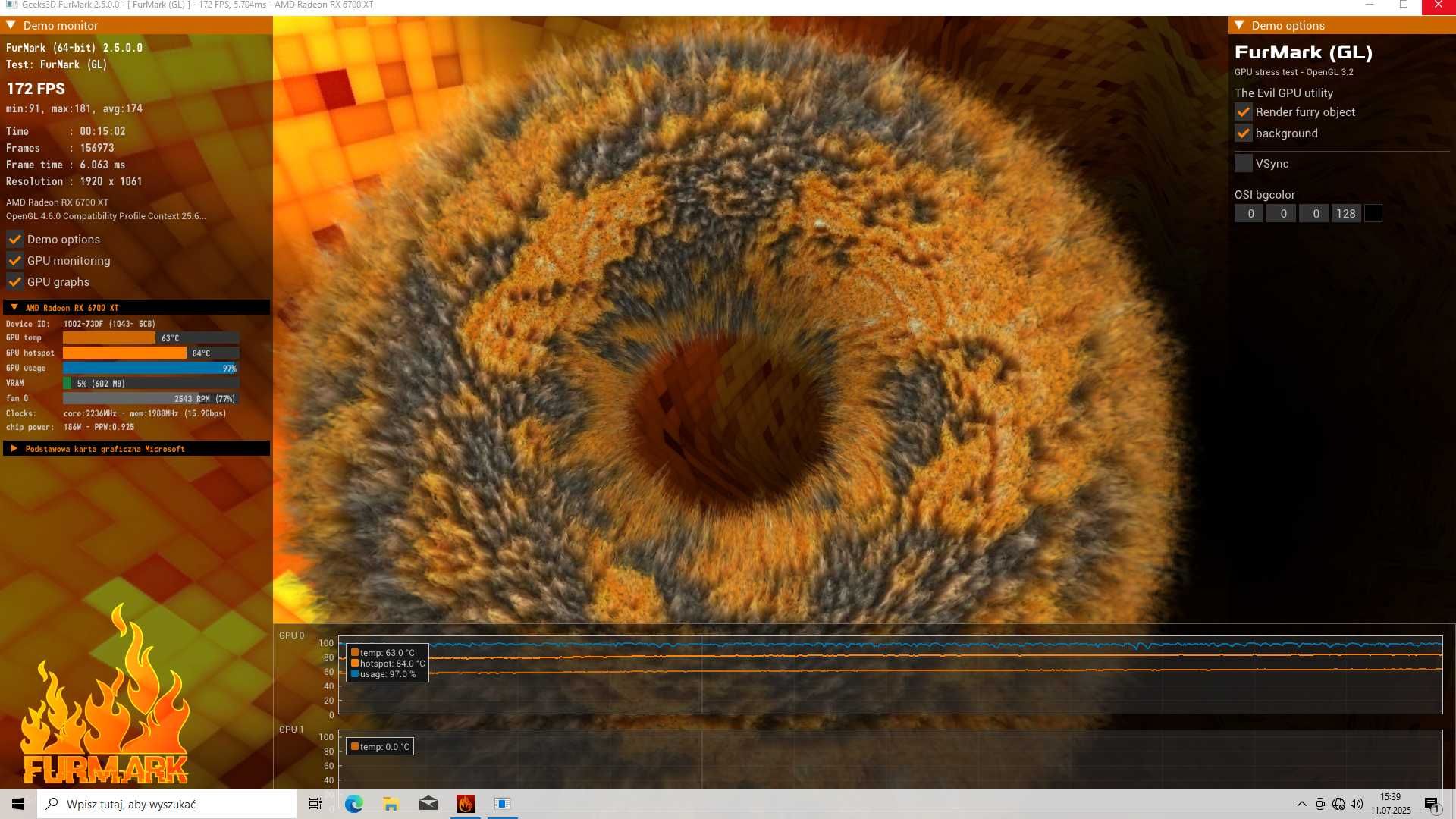
Task: Maximize the FurMark window
Action: 1404,5
